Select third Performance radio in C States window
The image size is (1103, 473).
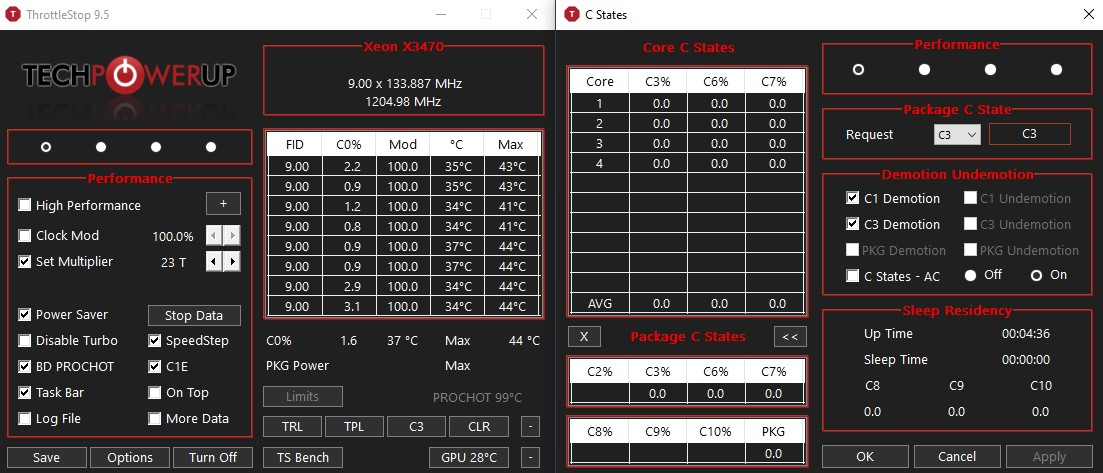990,70
